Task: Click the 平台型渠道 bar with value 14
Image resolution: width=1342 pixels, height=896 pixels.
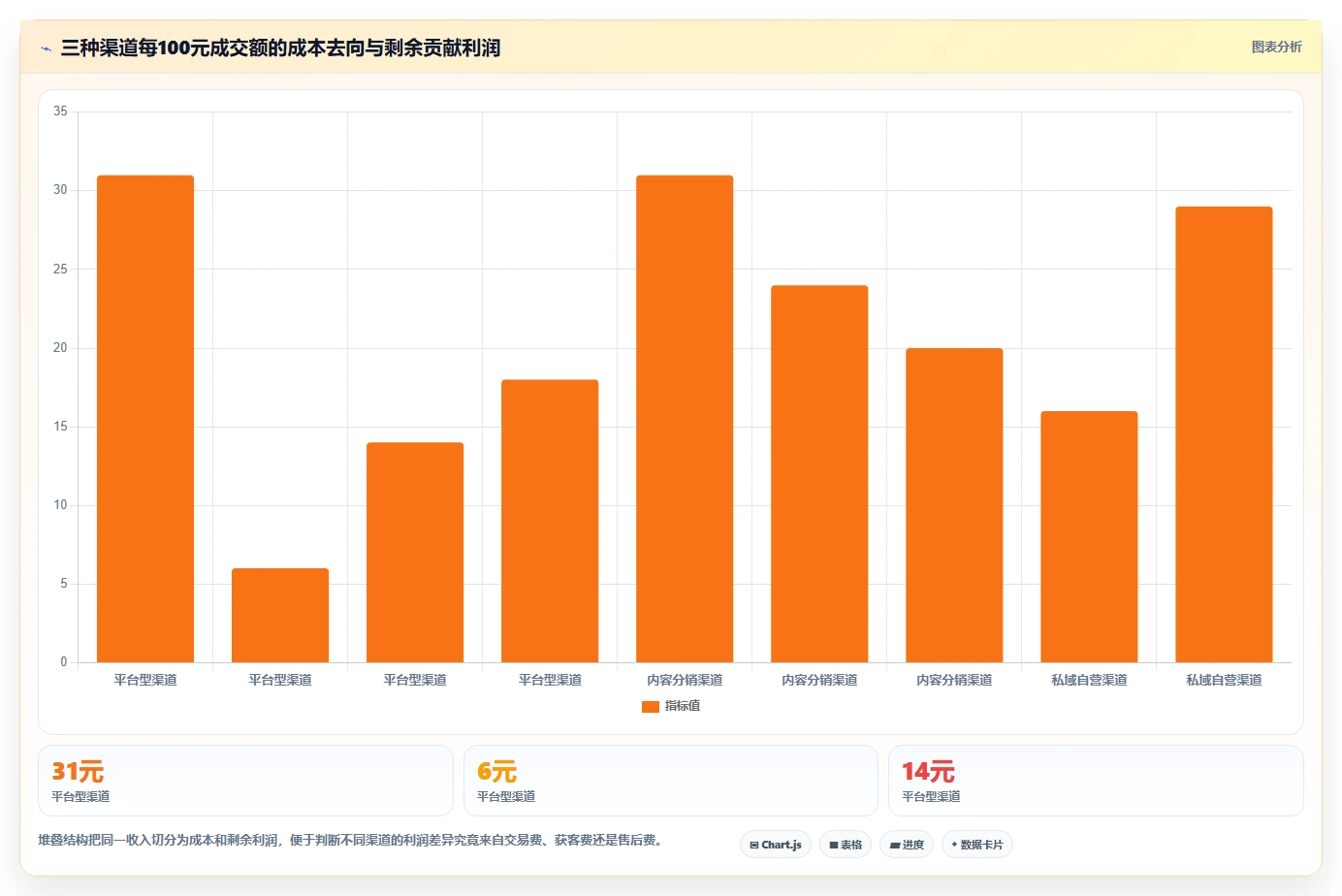Action: coord(415,553)
